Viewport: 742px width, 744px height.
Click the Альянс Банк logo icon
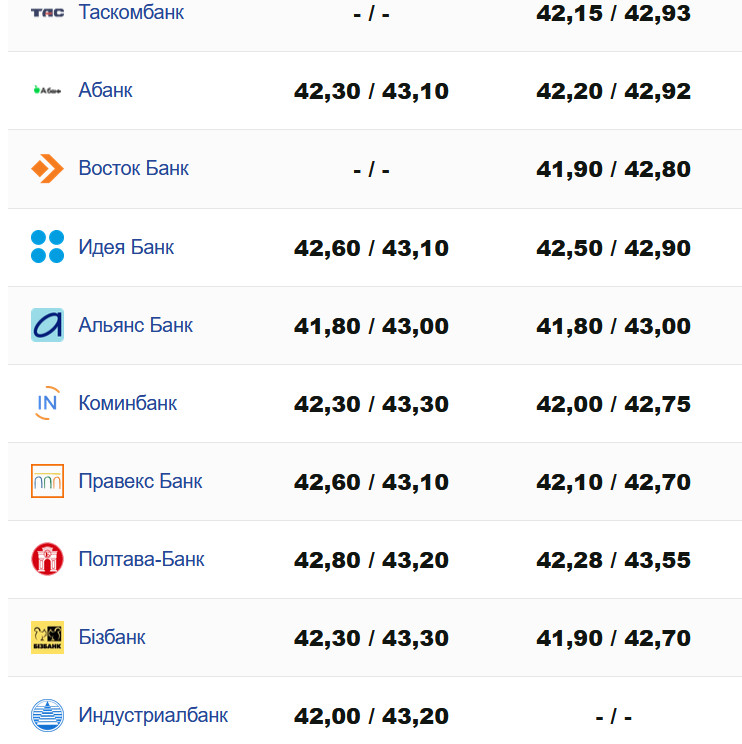(x=47, y=325)
